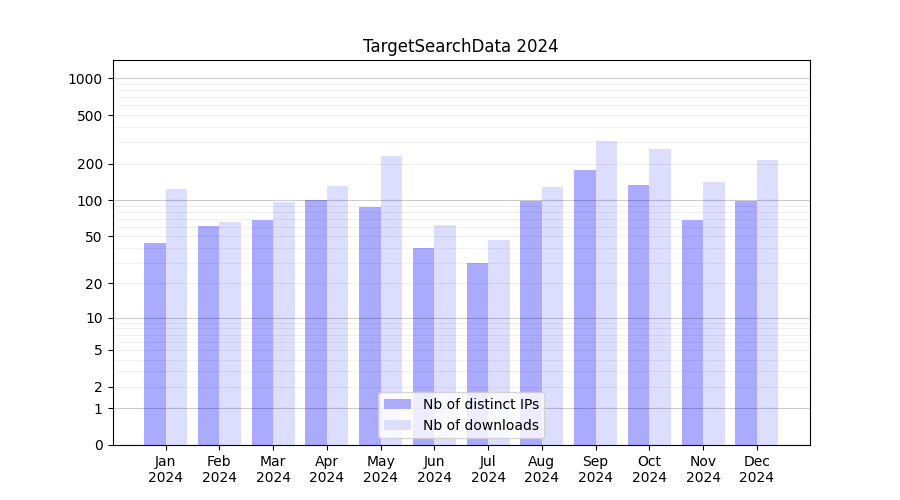Select the "Nb of downloads" legend text
The width and height of the screenshot is (900, 500).
tap(480, 425)
